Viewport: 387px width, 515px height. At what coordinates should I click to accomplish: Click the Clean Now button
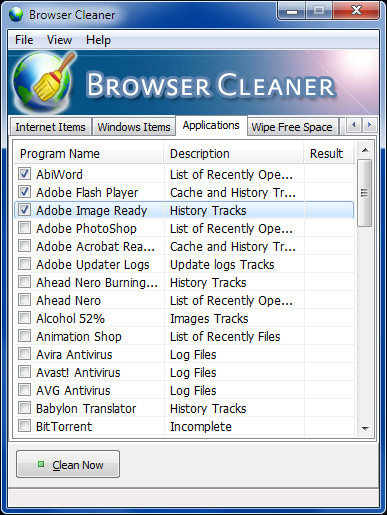point(68,464)
